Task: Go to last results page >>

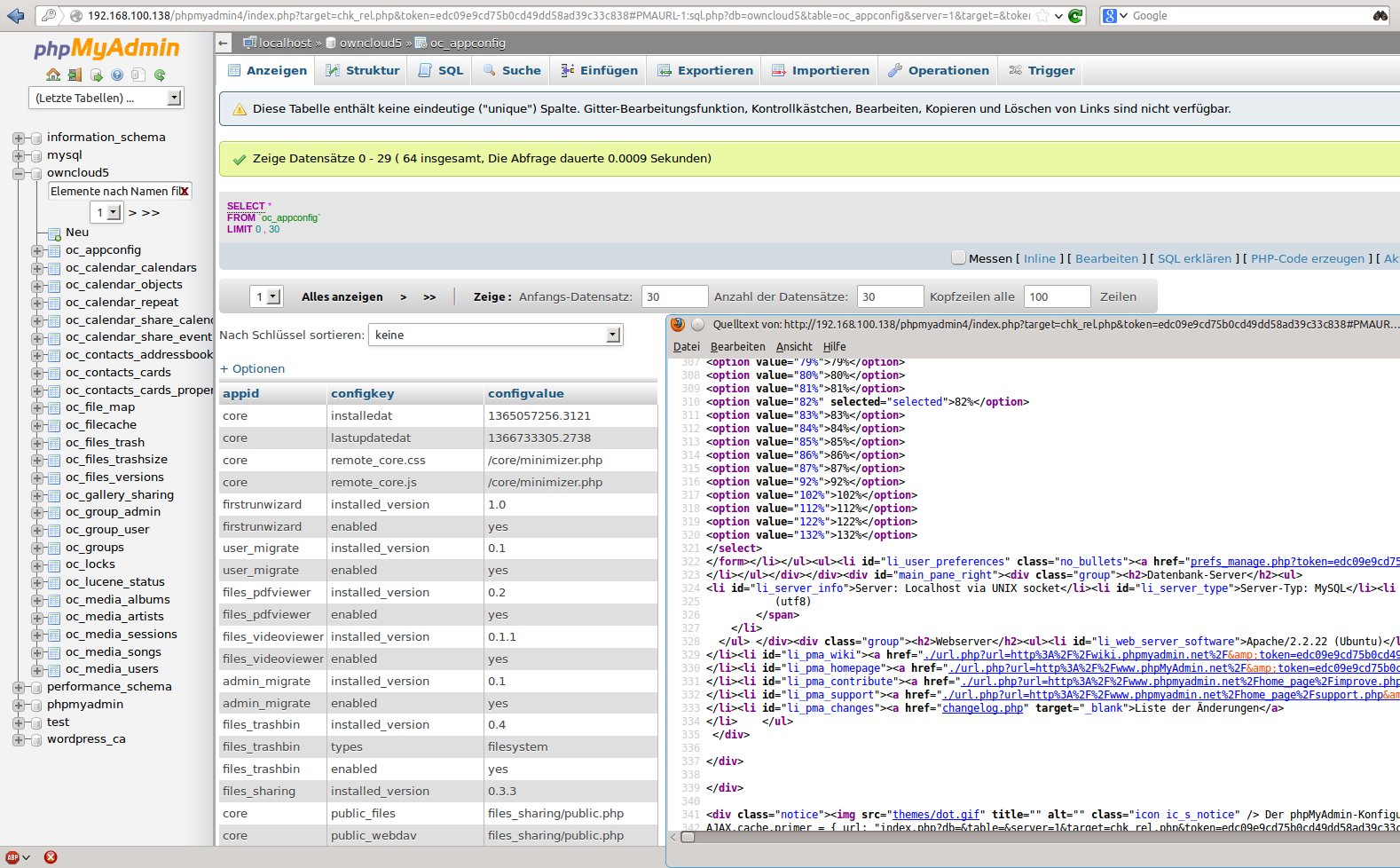Action: (429, 296)
